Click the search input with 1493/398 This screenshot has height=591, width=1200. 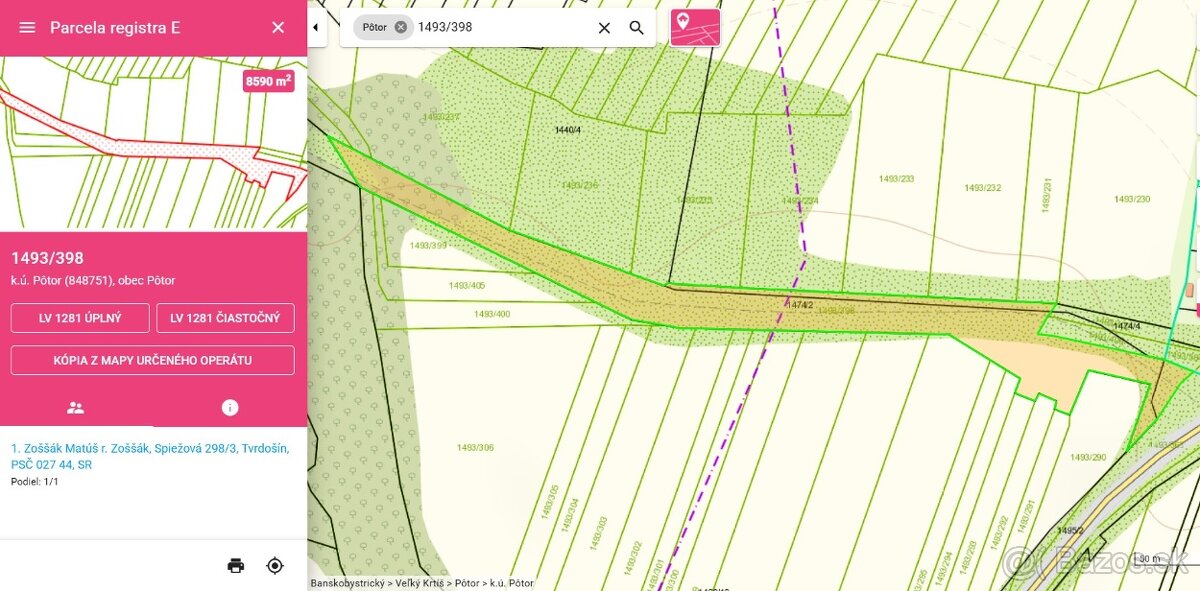500,28
